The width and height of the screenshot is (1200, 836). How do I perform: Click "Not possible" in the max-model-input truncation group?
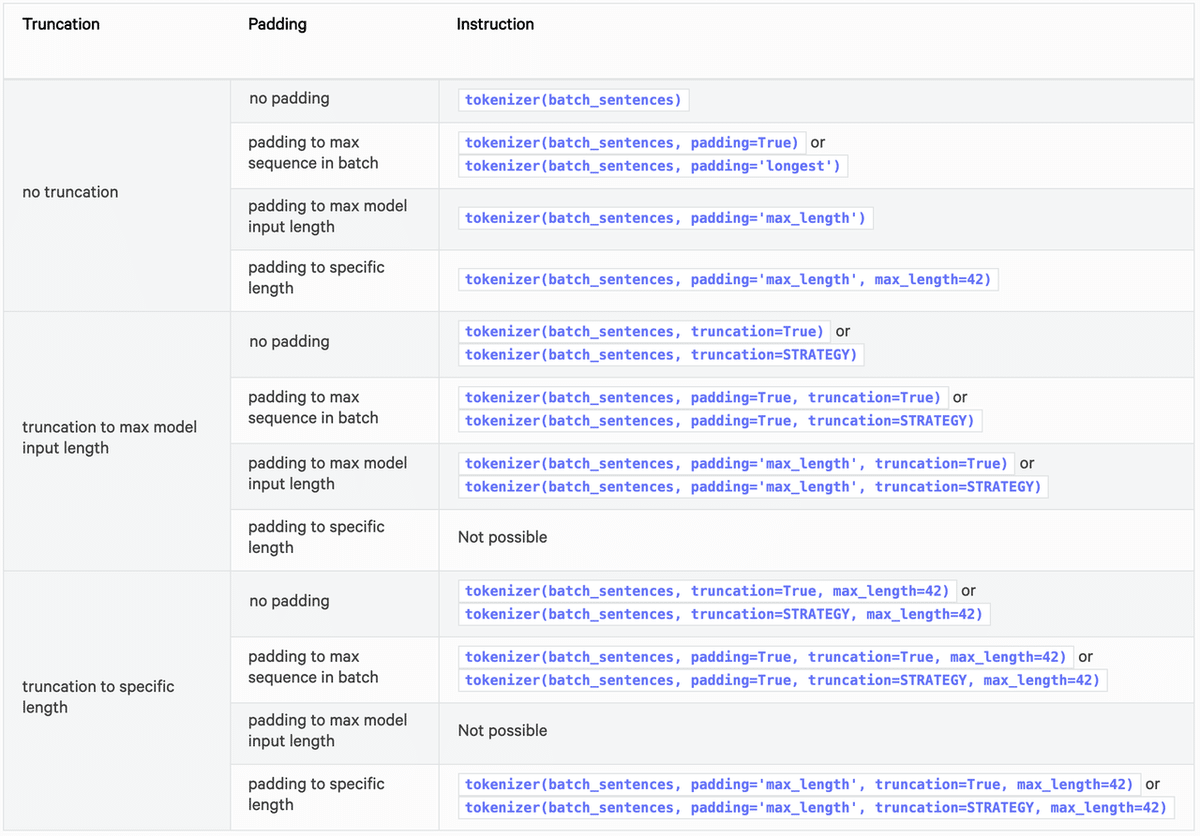(502, 537)
